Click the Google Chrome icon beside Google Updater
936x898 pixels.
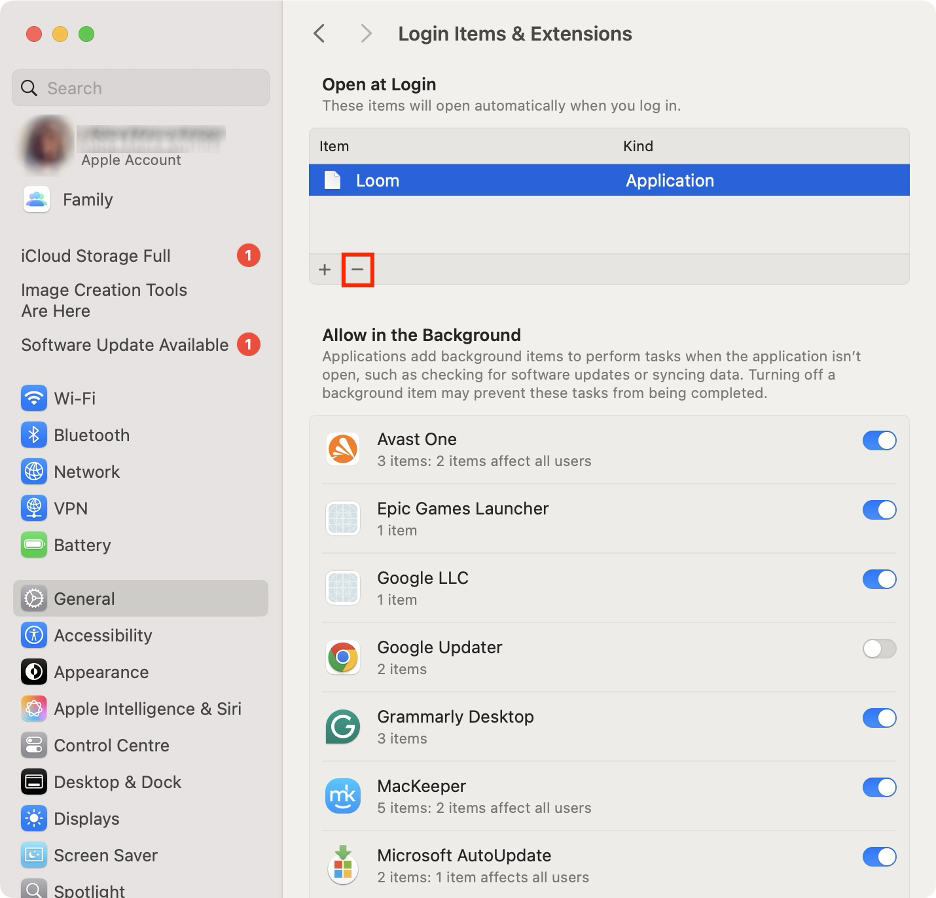point(343,657)
